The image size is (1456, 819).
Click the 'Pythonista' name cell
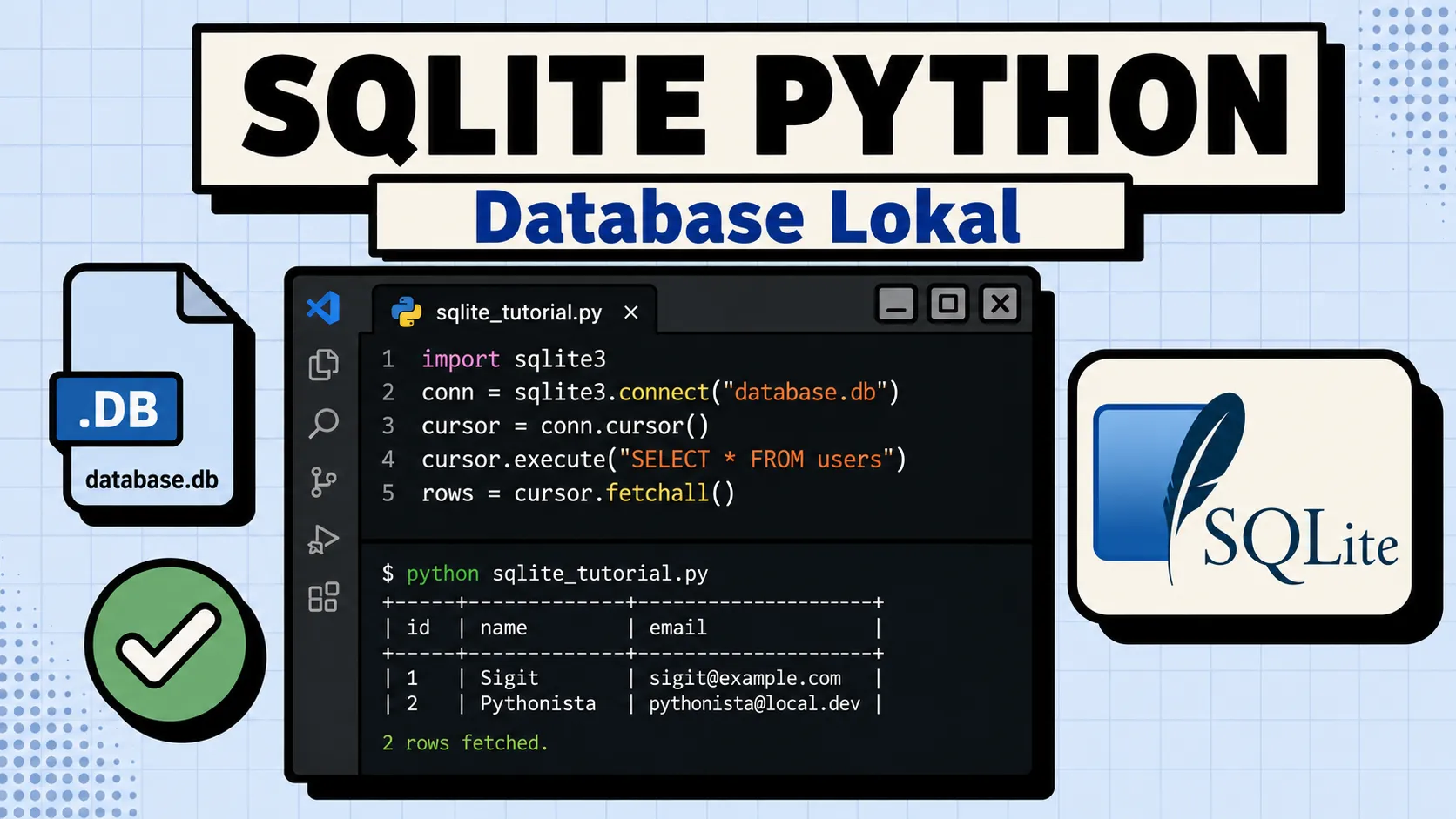pos(538,703)
